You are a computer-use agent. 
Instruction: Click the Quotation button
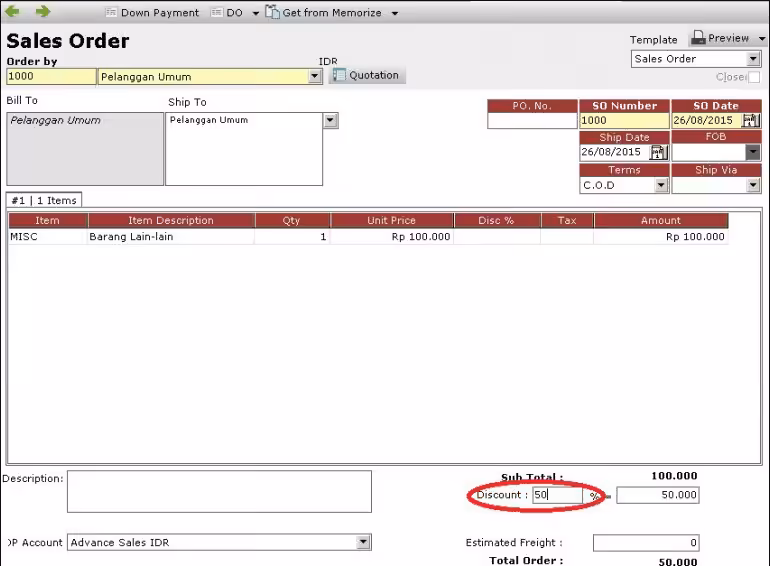click(x=367, y=75)
